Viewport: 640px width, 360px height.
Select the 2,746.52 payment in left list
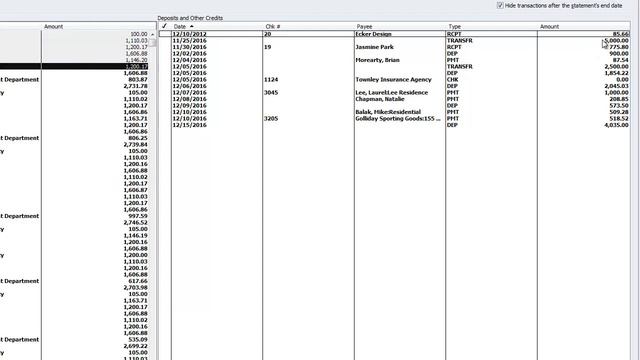click(74, 222)
